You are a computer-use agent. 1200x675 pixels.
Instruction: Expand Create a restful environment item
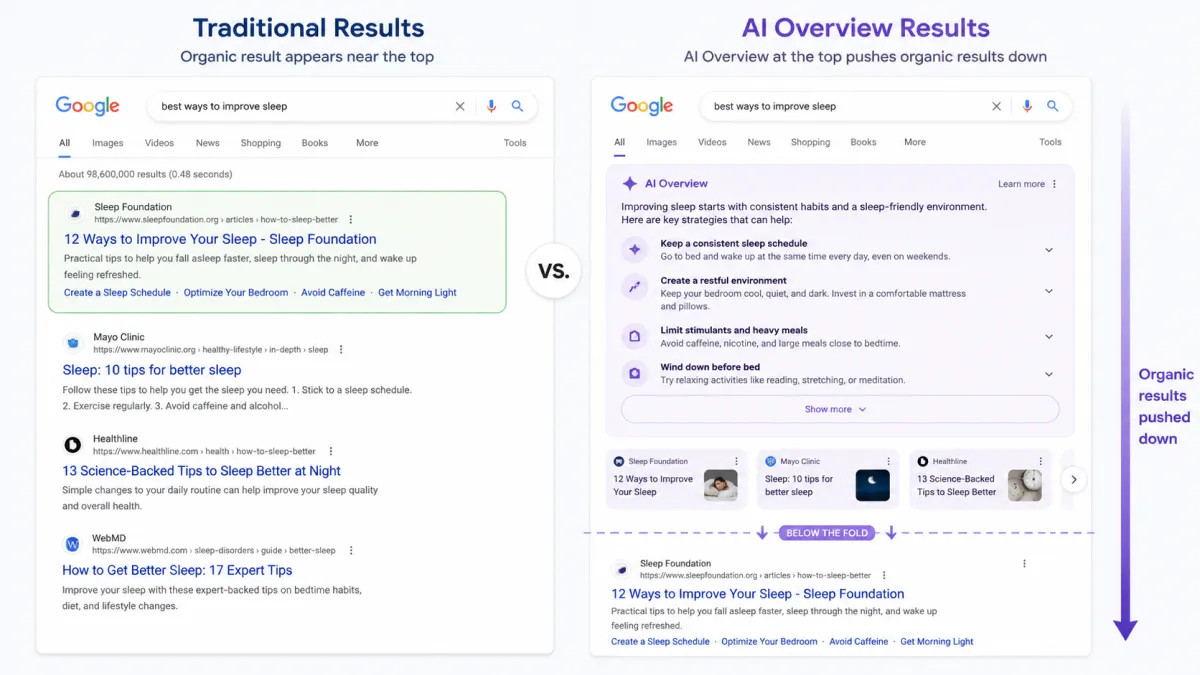(1049, 291)
